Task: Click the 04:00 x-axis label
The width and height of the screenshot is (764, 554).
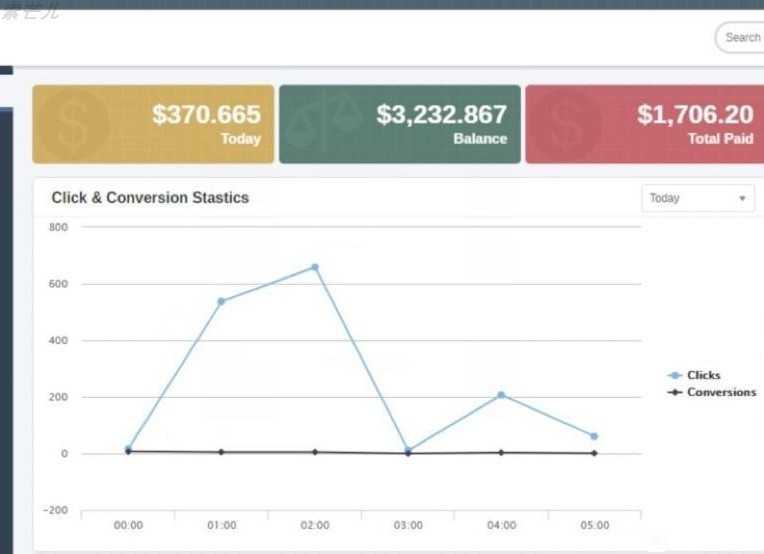Action: tap(501, 525)
